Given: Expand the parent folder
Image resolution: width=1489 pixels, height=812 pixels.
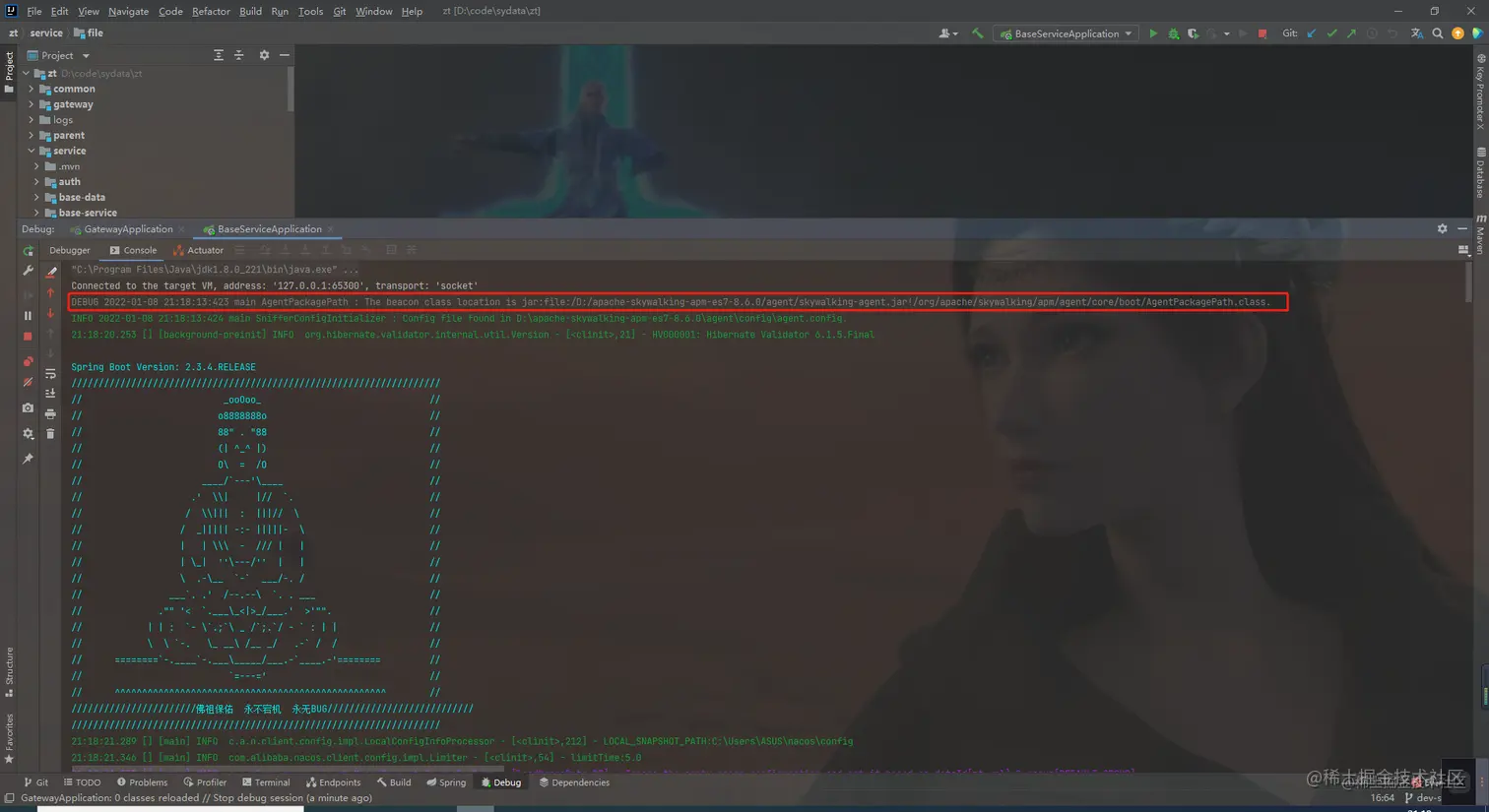Looking at the screenshot, I should [x=32, y=135].
